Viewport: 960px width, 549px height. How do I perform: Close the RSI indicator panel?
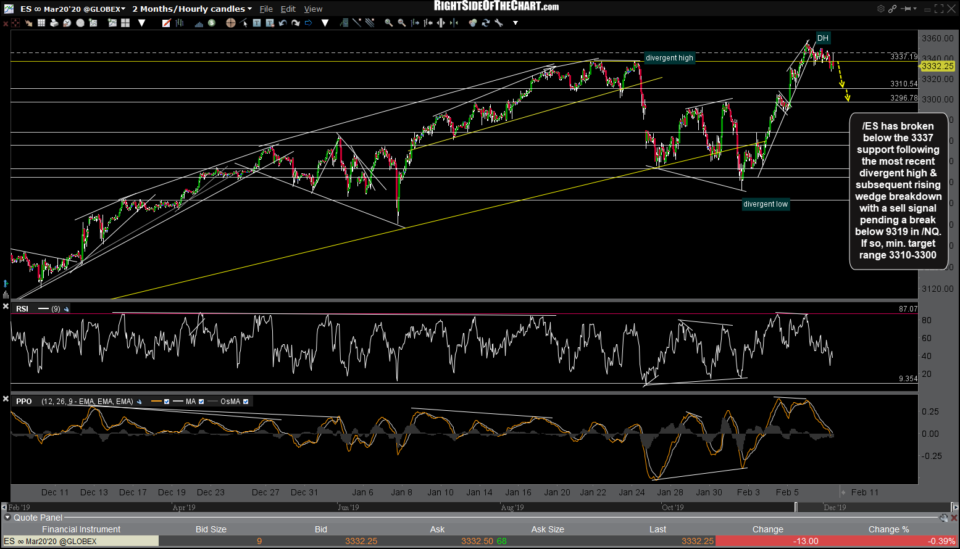coord(6,306)
